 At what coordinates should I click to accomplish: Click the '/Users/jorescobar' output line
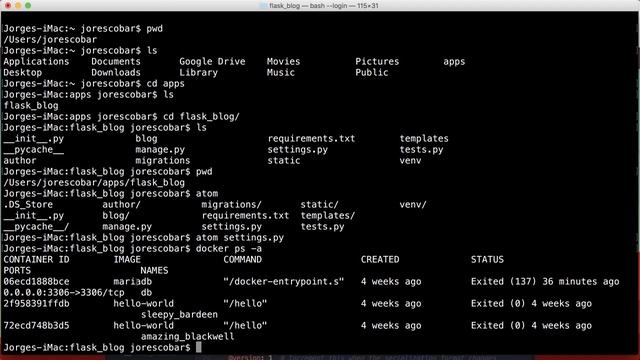[x=50, y=40]
